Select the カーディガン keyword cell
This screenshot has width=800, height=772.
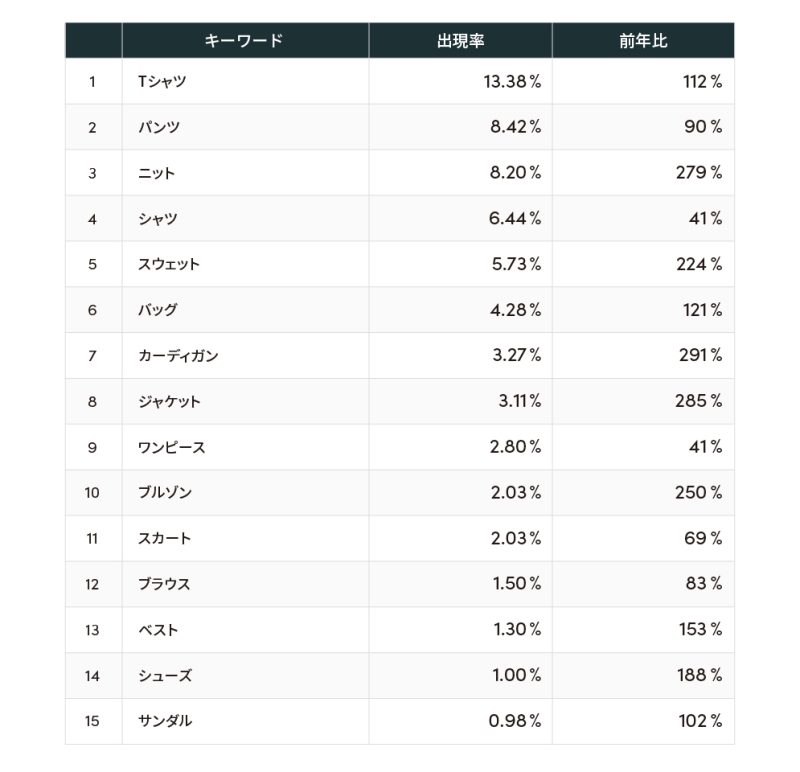pyautogui.click(x=178, y=356)
